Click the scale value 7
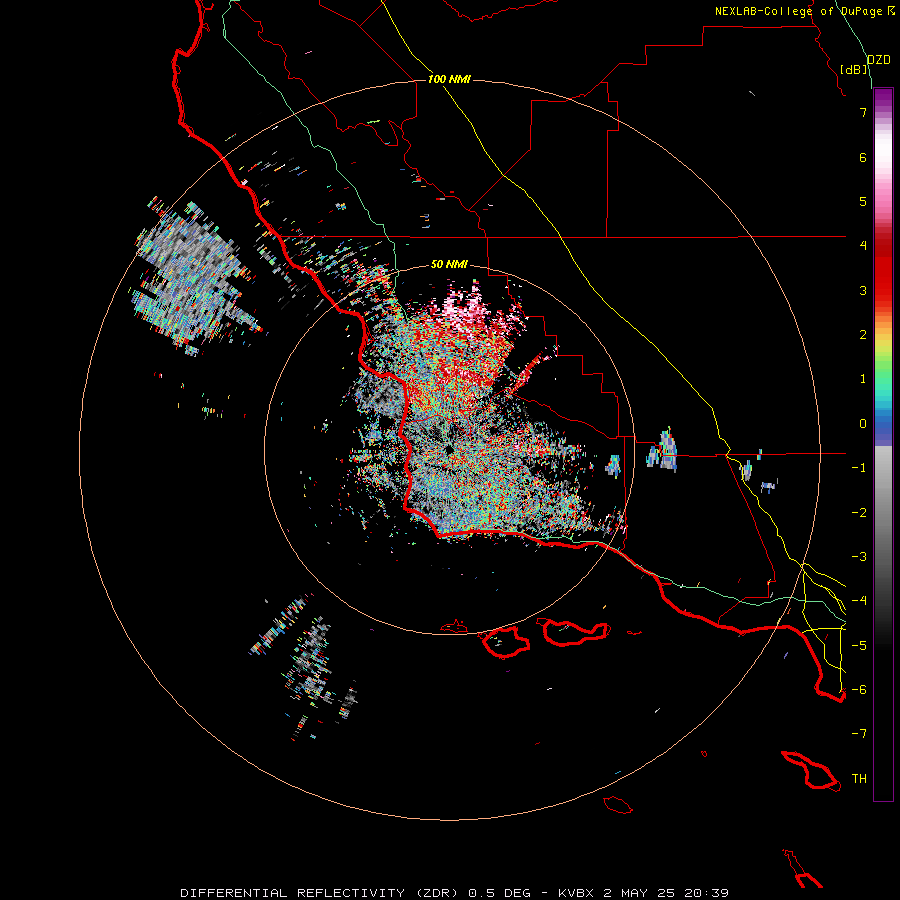Screen dimensions: 900x900 (863, 112)
